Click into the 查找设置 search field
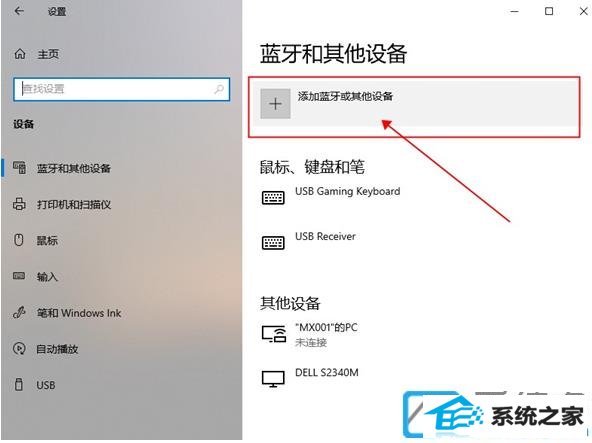This screenshot has height=443, width=592. tap(122, 90)
